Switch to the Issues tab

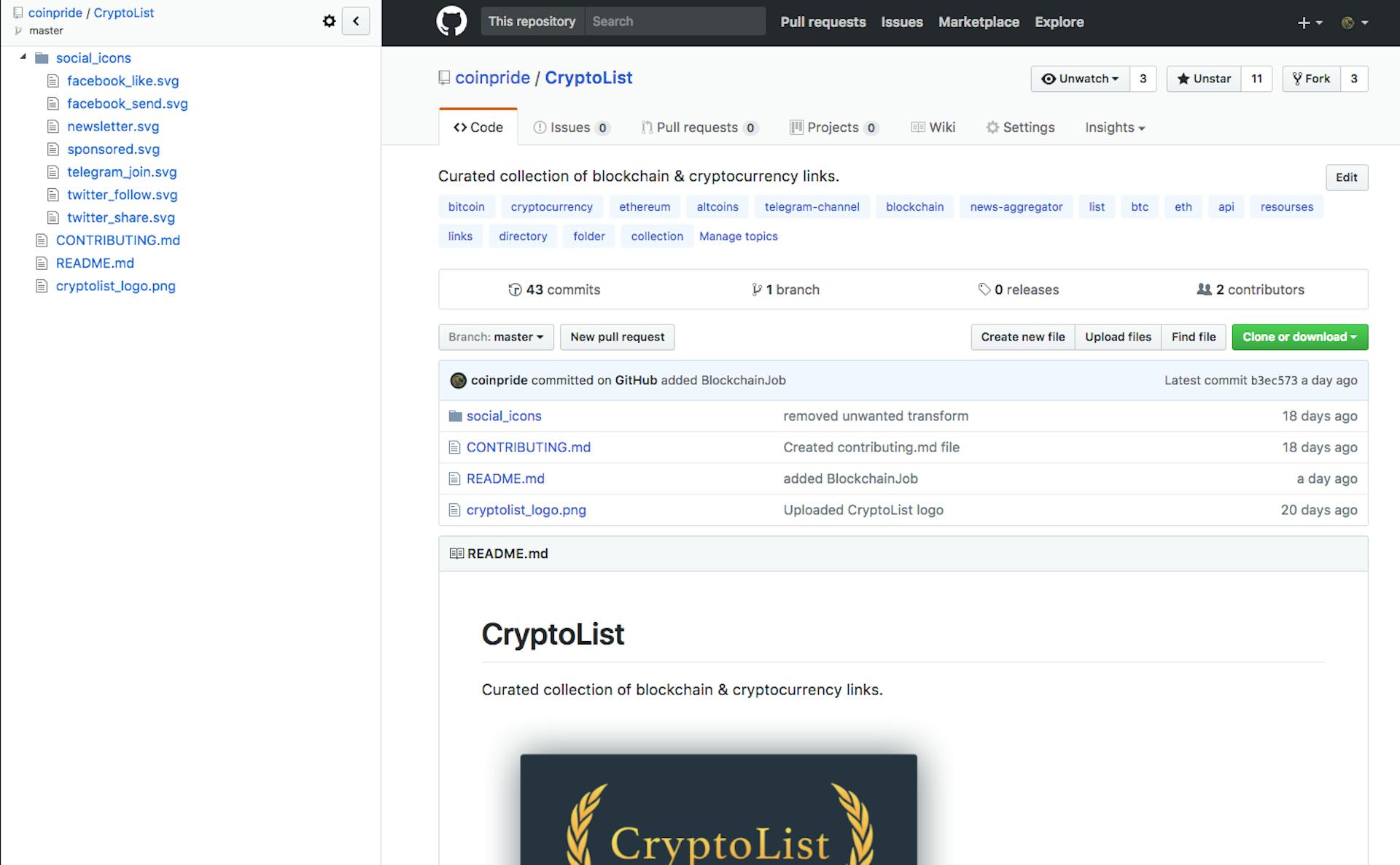tap(569, 127)
